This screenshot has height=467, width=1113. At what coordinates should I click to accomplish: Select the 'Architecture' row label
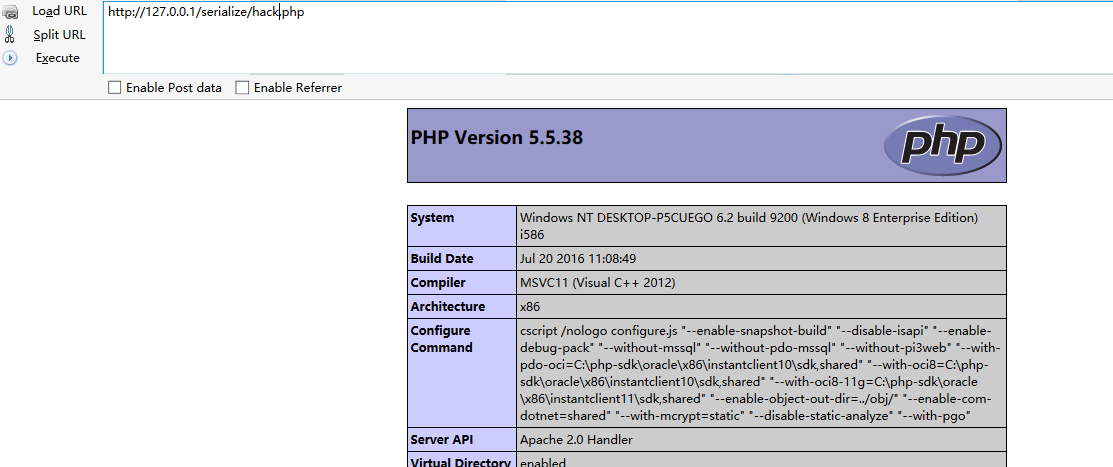point(448,307)
